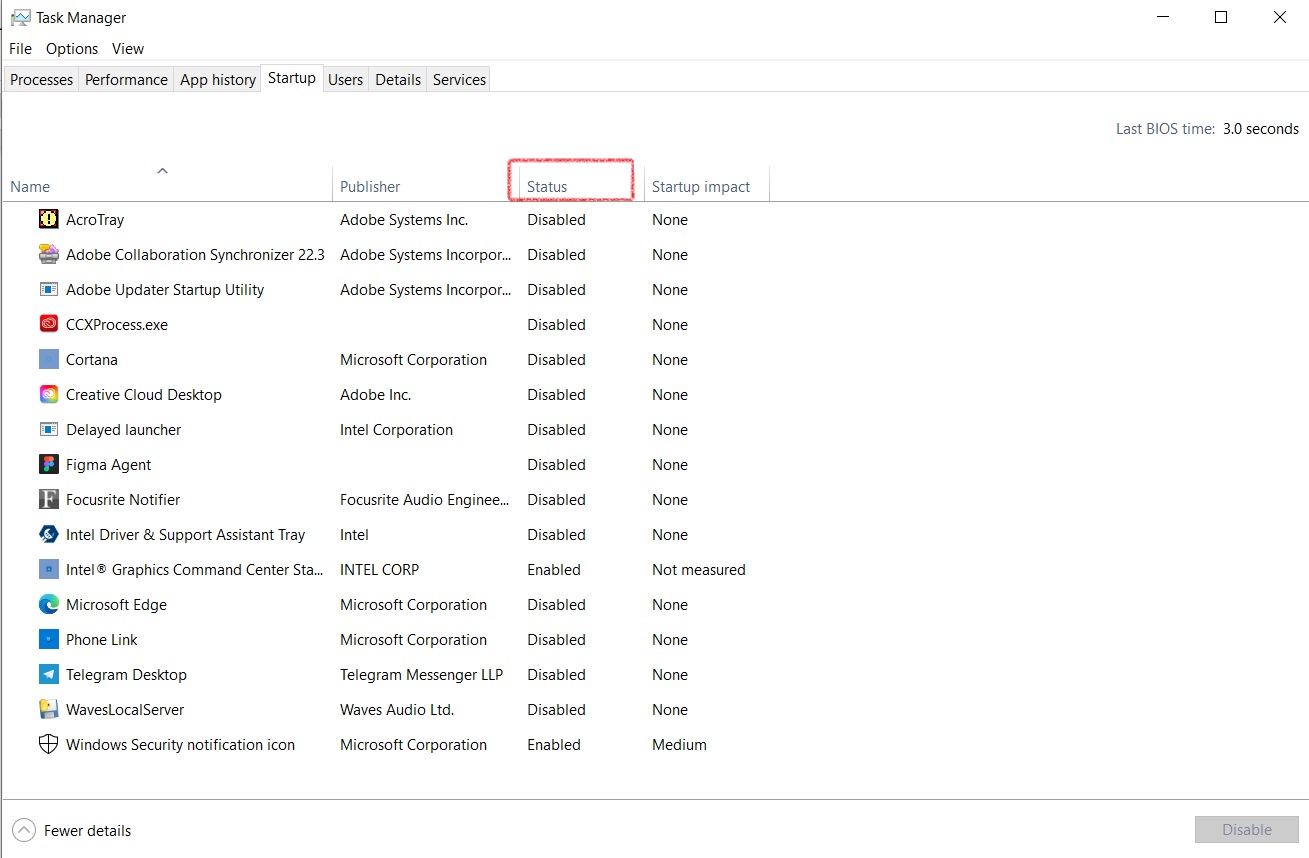Click the Microsoft Edge icon
The width and height of the screenshot is (1309, 858).
coord(48,604)
